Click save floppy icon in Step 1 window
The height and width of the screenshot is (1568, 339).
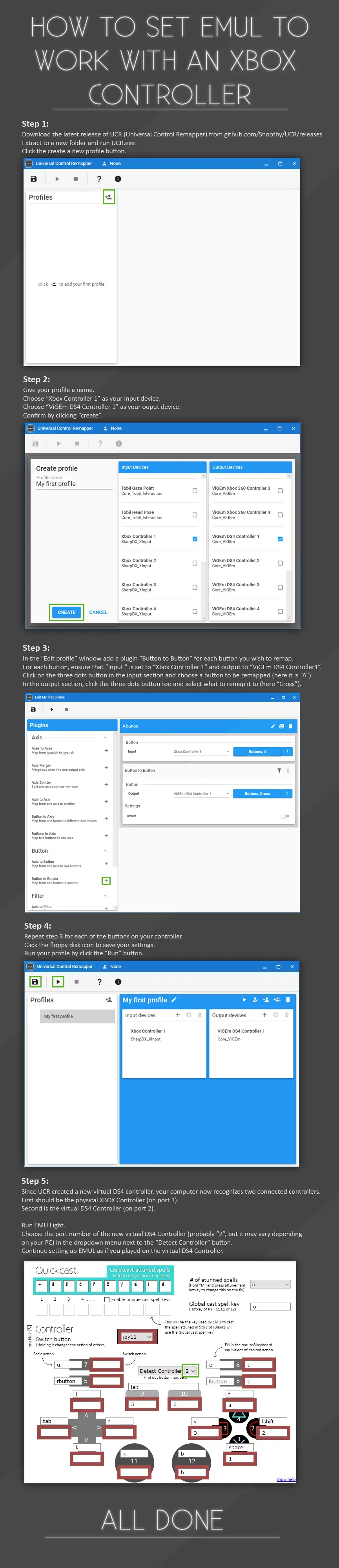point(33,179)
